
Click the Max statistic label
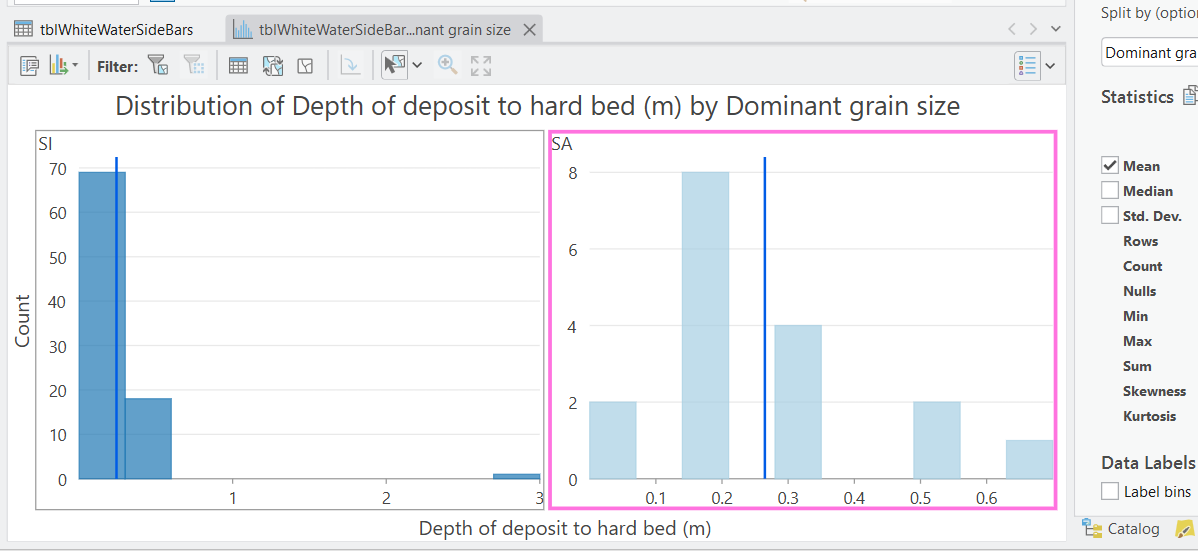pos(1138,342)
